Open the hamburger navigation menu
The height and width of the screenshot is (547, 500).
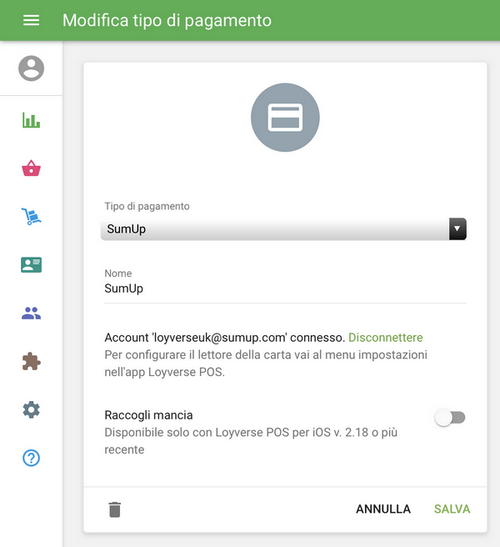tap(31, 20)
